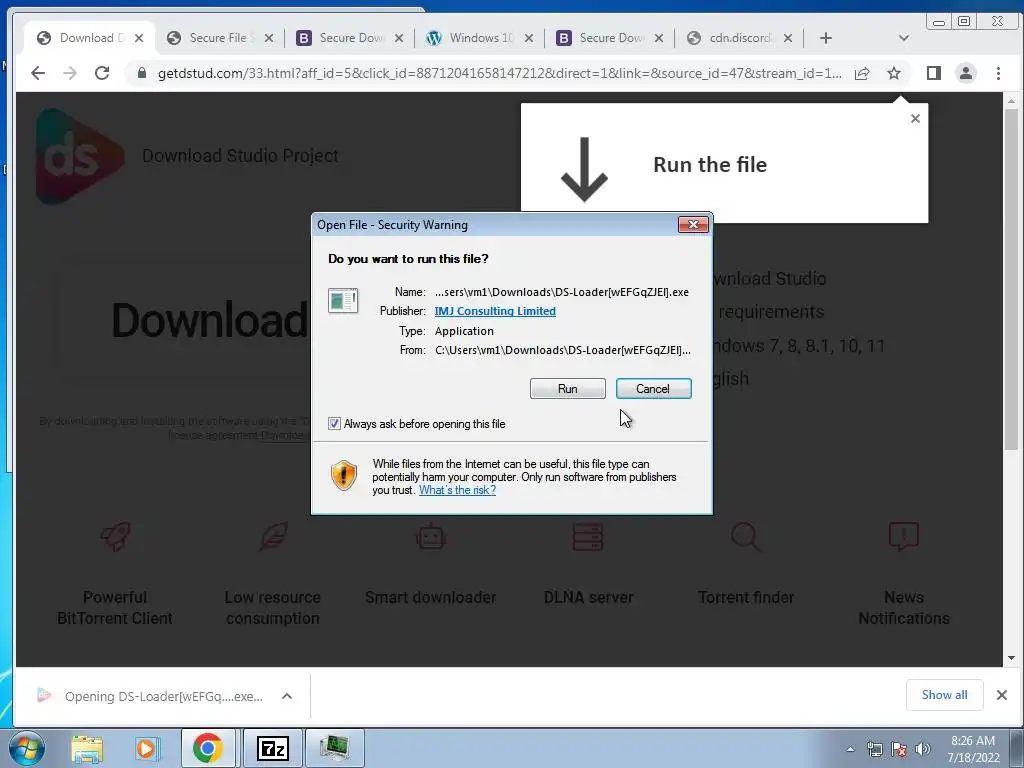1024x768 pixels.
Task: Click the Action Center flag tray icon
Action: 899,749
